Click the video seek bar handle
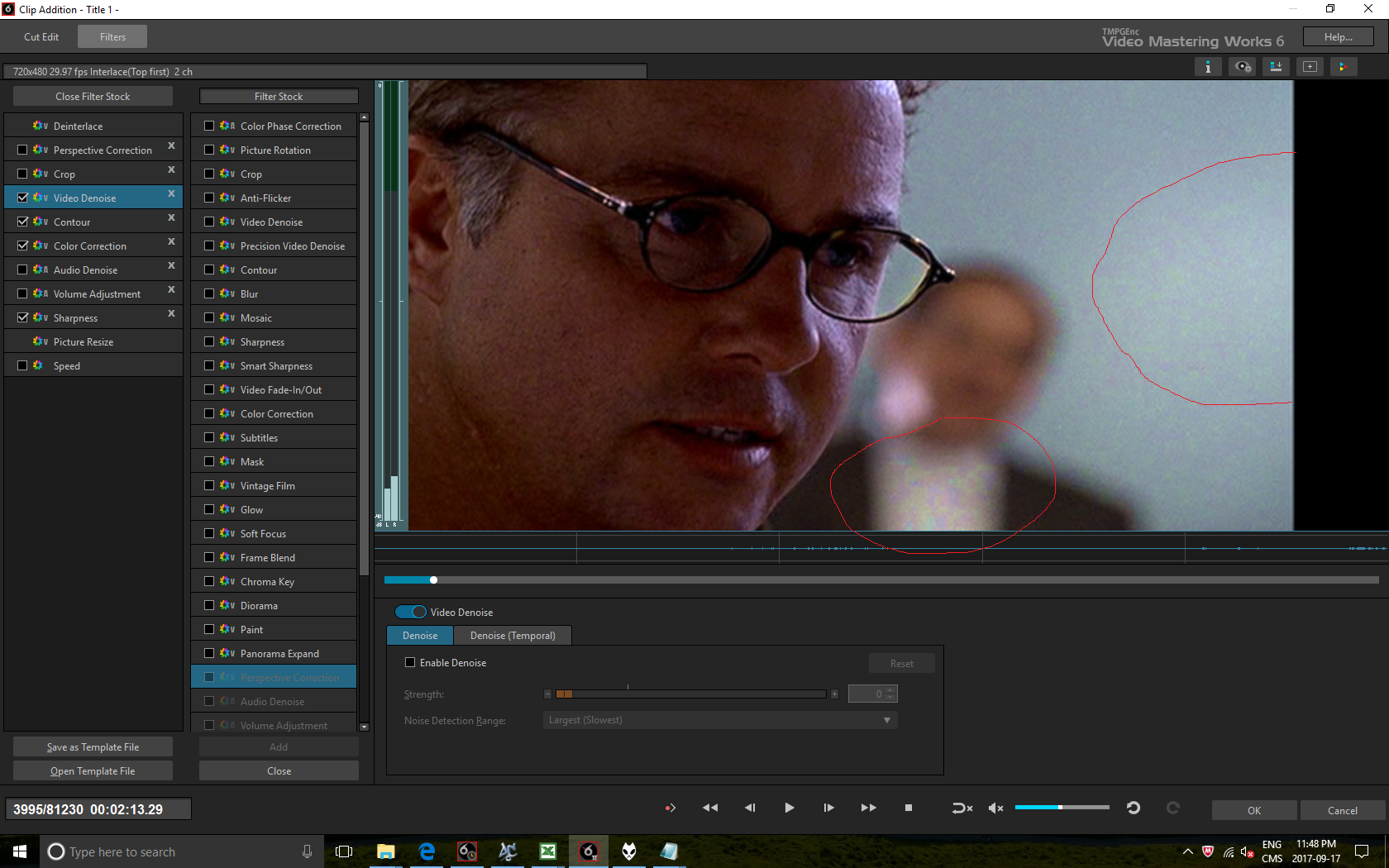 point(433,579)
